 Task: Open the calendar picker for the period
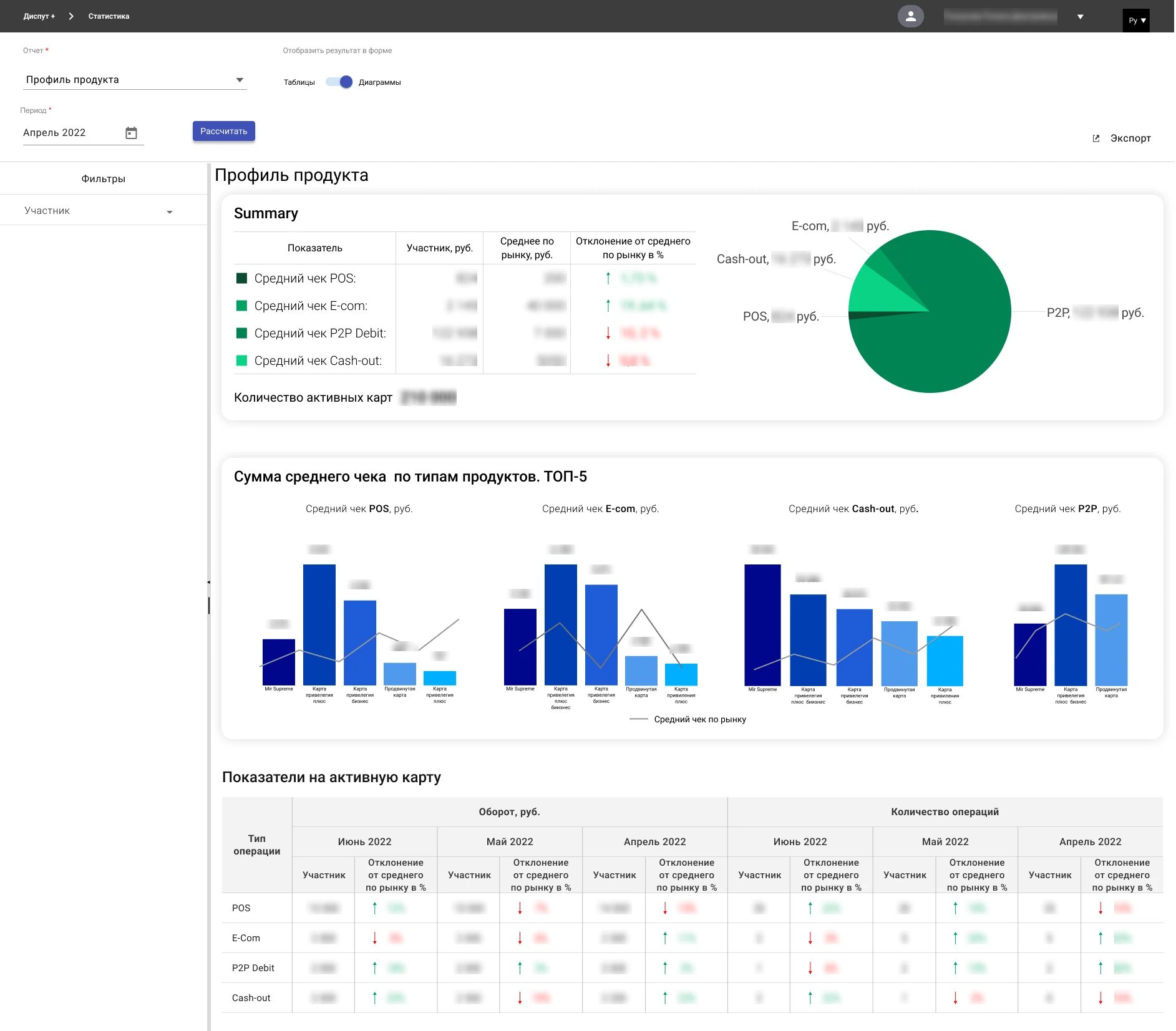(x=131, y=133)
